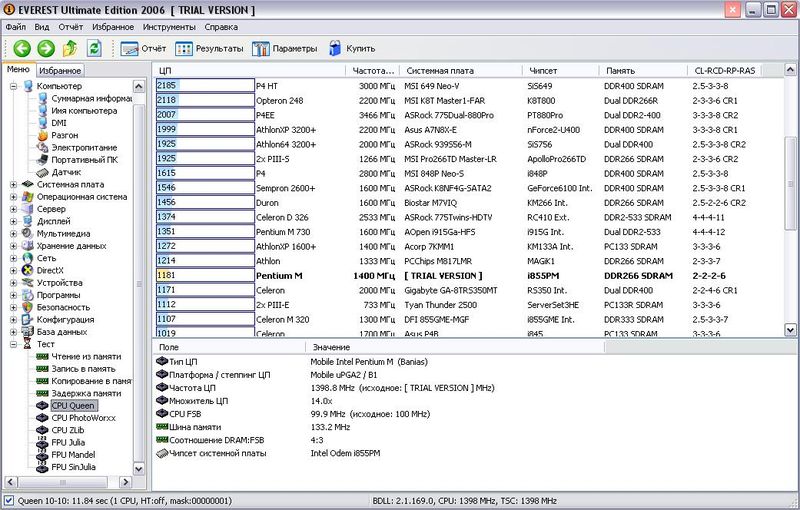Select the Разгон flame icon
The width and height of the screenshot is (800, 510).
click(43, 135)
